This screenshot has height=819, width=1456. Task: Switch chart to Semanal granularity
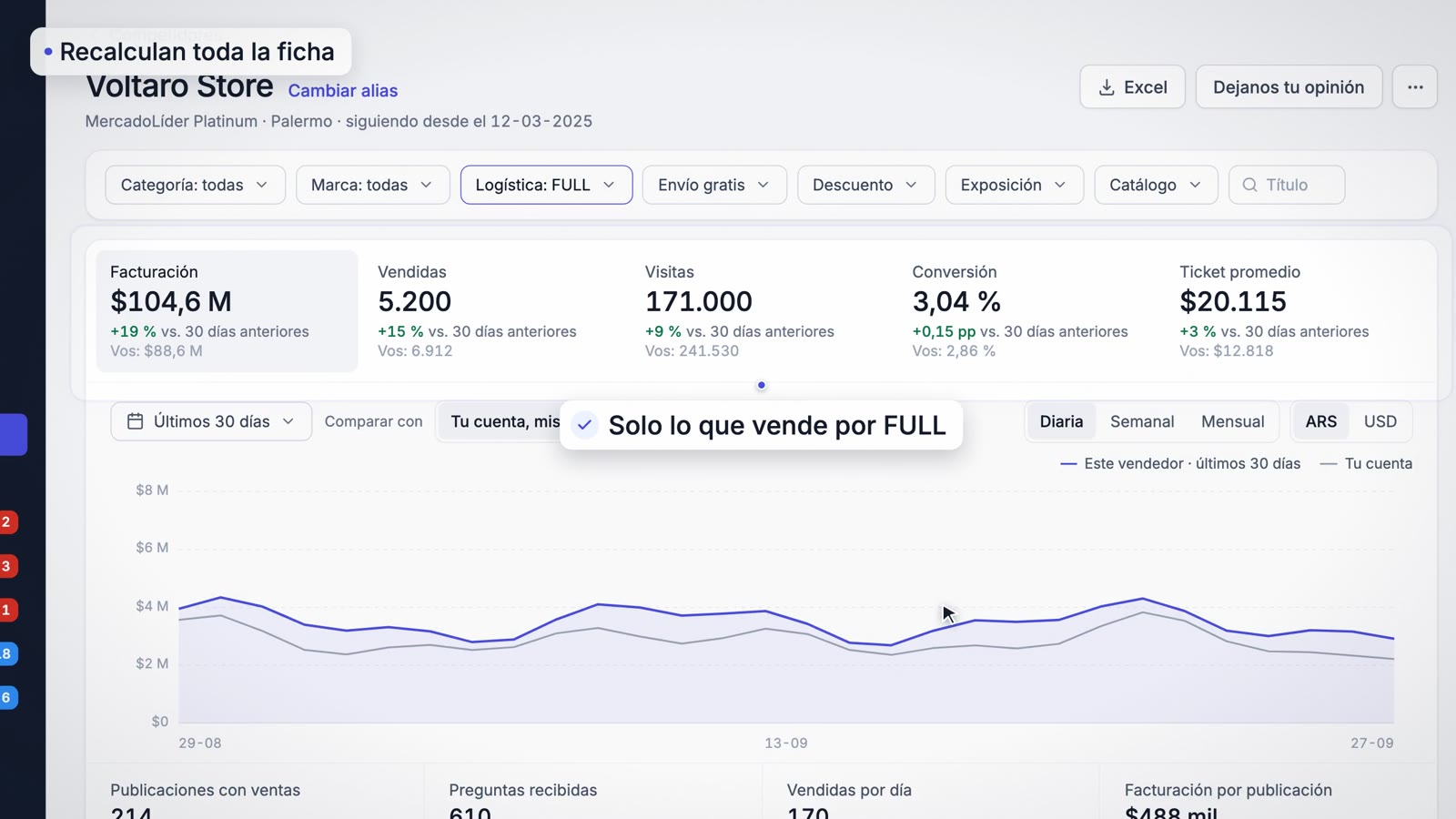point(1142,421)
